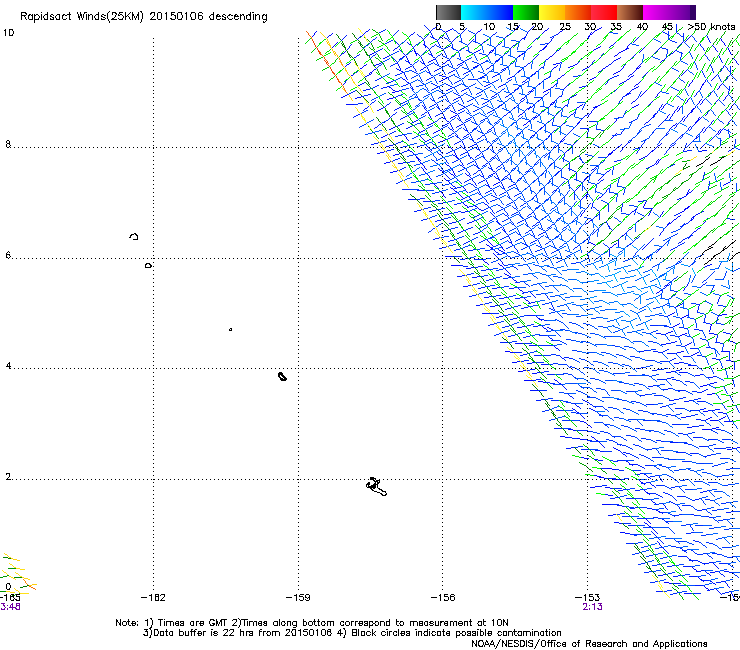This screenshot has width=740, height=650.
Task: Click the tiny island dot between latitudes 4 and 6
Action: click(230, 329)
